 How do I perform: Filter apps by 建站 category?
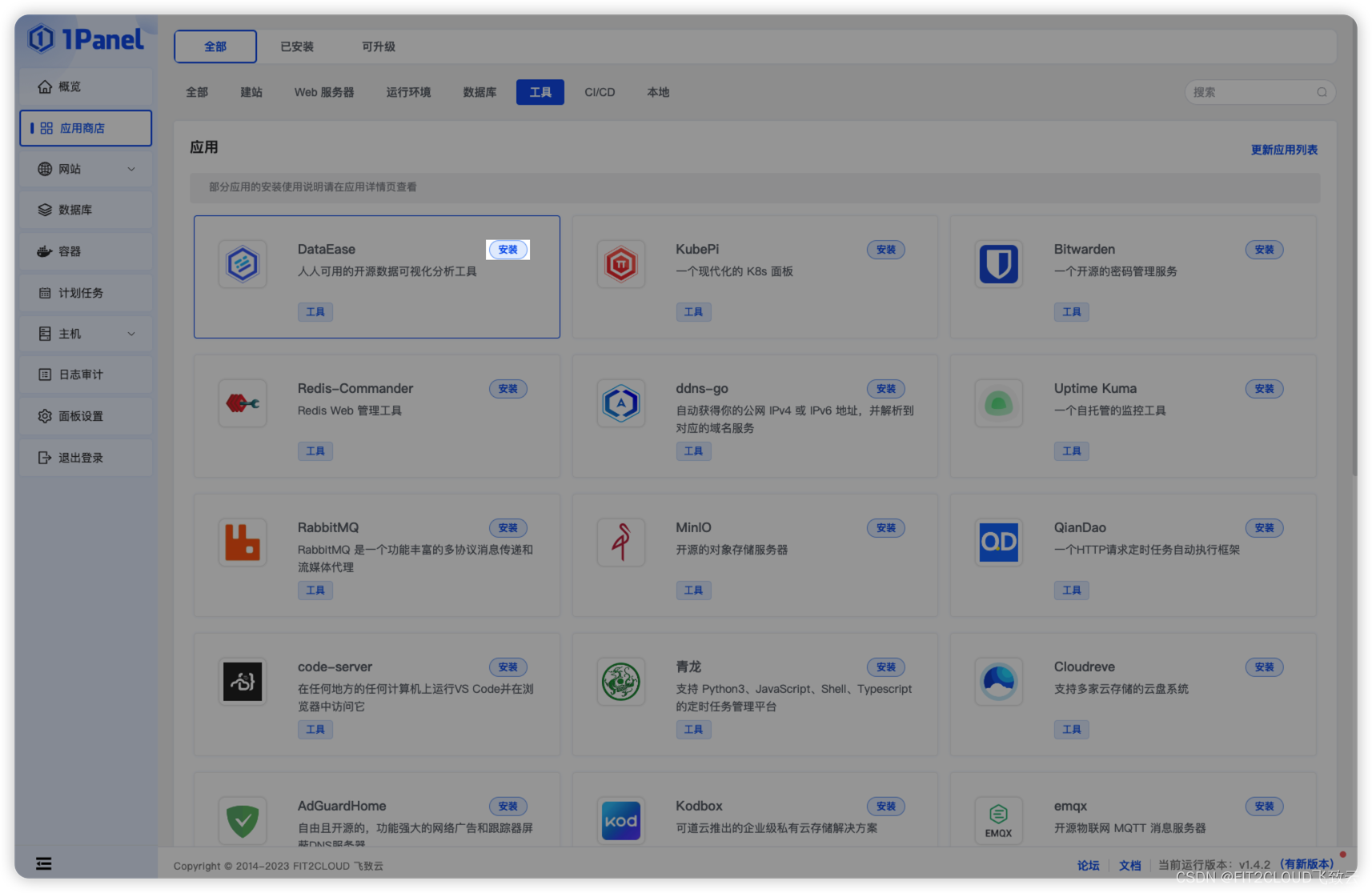click(x=251, y=92)
